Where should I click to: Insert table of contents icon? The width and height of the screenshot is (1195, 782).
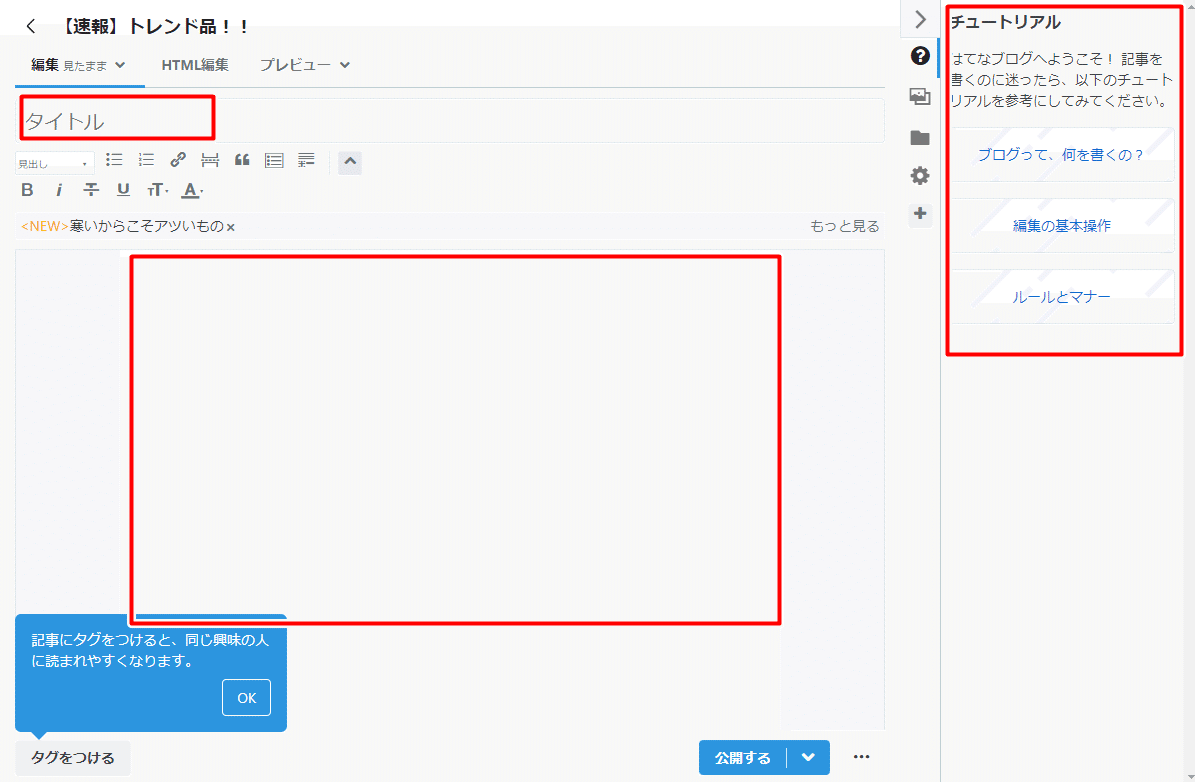click(274, 160)
